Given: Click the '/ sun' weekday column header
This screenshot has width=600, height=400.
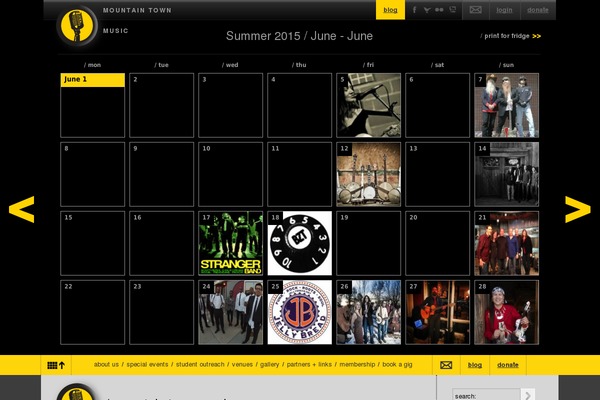Looking at the screenshot, I should pos(507,65).
